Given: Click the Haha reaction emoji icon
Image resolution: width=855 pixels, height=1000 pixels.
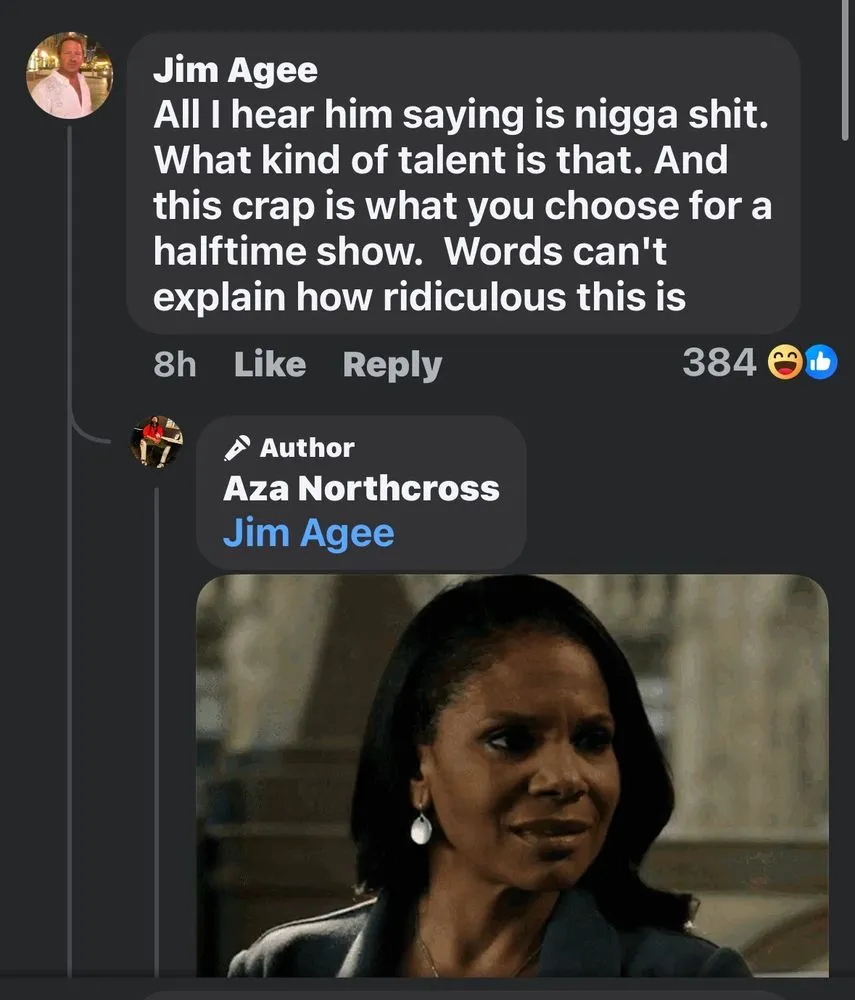Looking at the screenshot, I should 785,364.
